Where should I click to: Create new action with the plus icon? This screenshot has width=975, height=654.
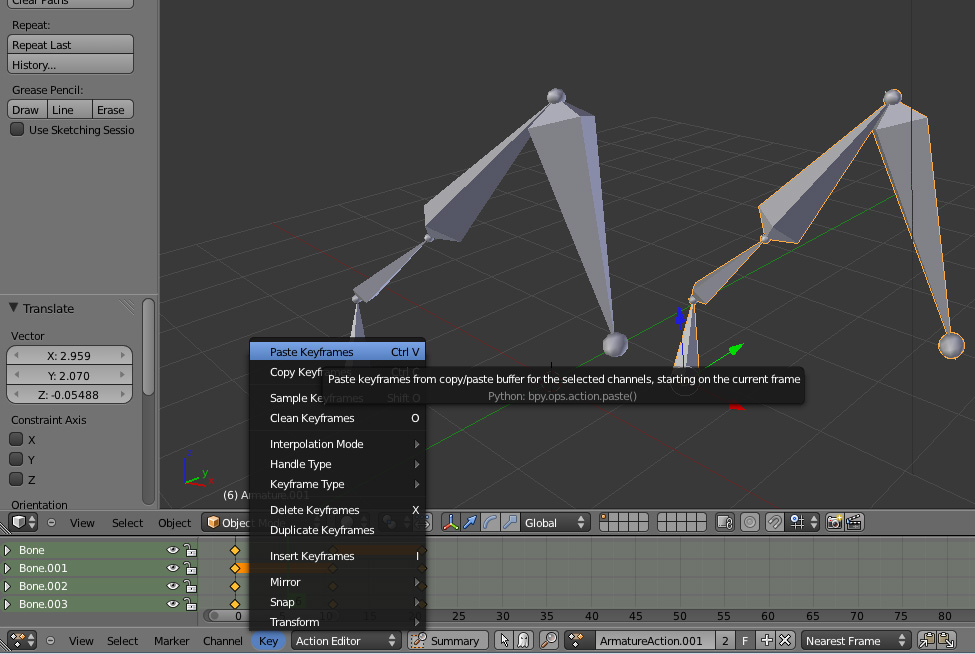(x=767, y=641)
